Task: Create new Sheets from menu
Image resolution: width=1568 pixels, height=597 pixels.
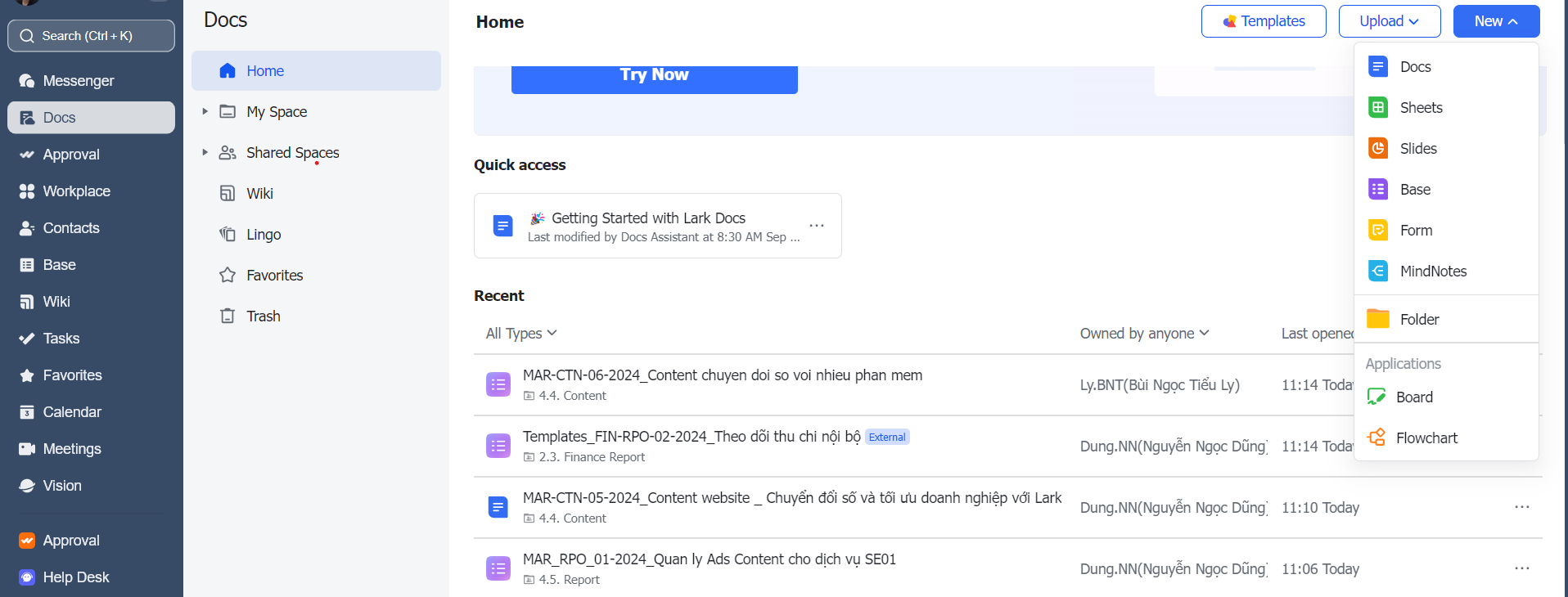Action: (x=1446, y=107)
